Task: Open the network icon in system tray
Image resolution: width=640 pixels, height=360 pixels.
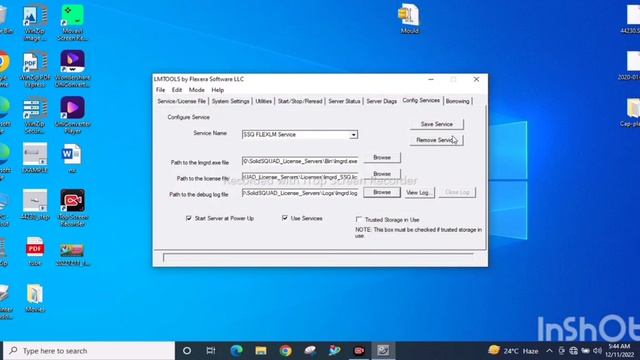Action: (x=573, y=351)
